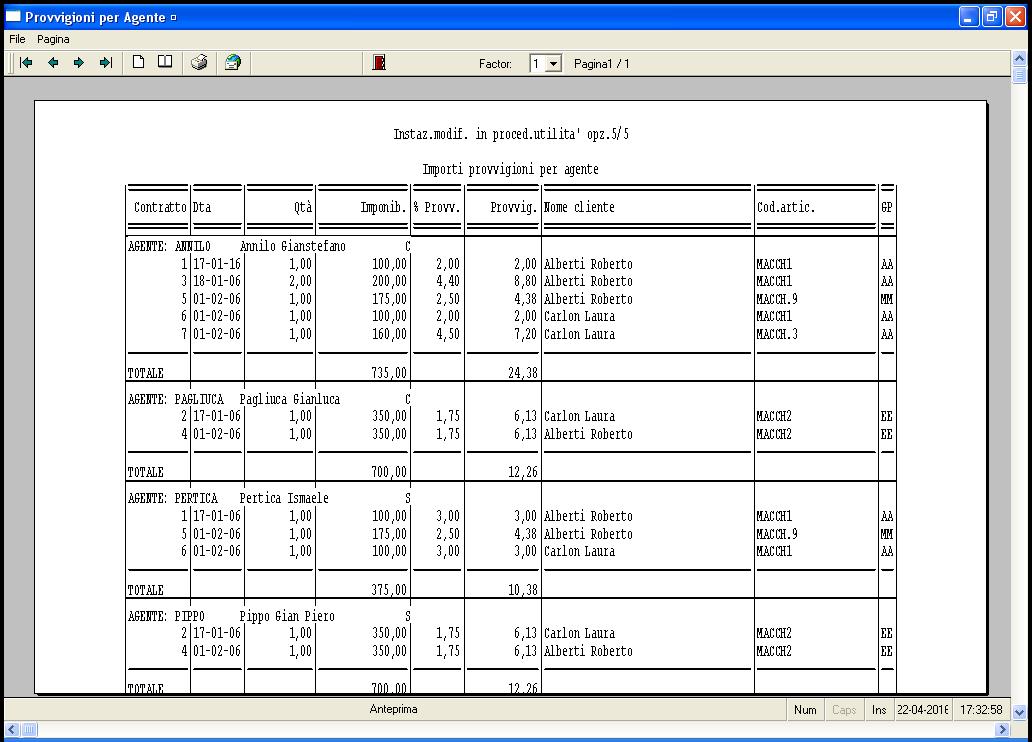The height and width of the screenshot is (742, 1032).
Task: Click the total taxable amount 735,00
Action: [x=389, y=373]
